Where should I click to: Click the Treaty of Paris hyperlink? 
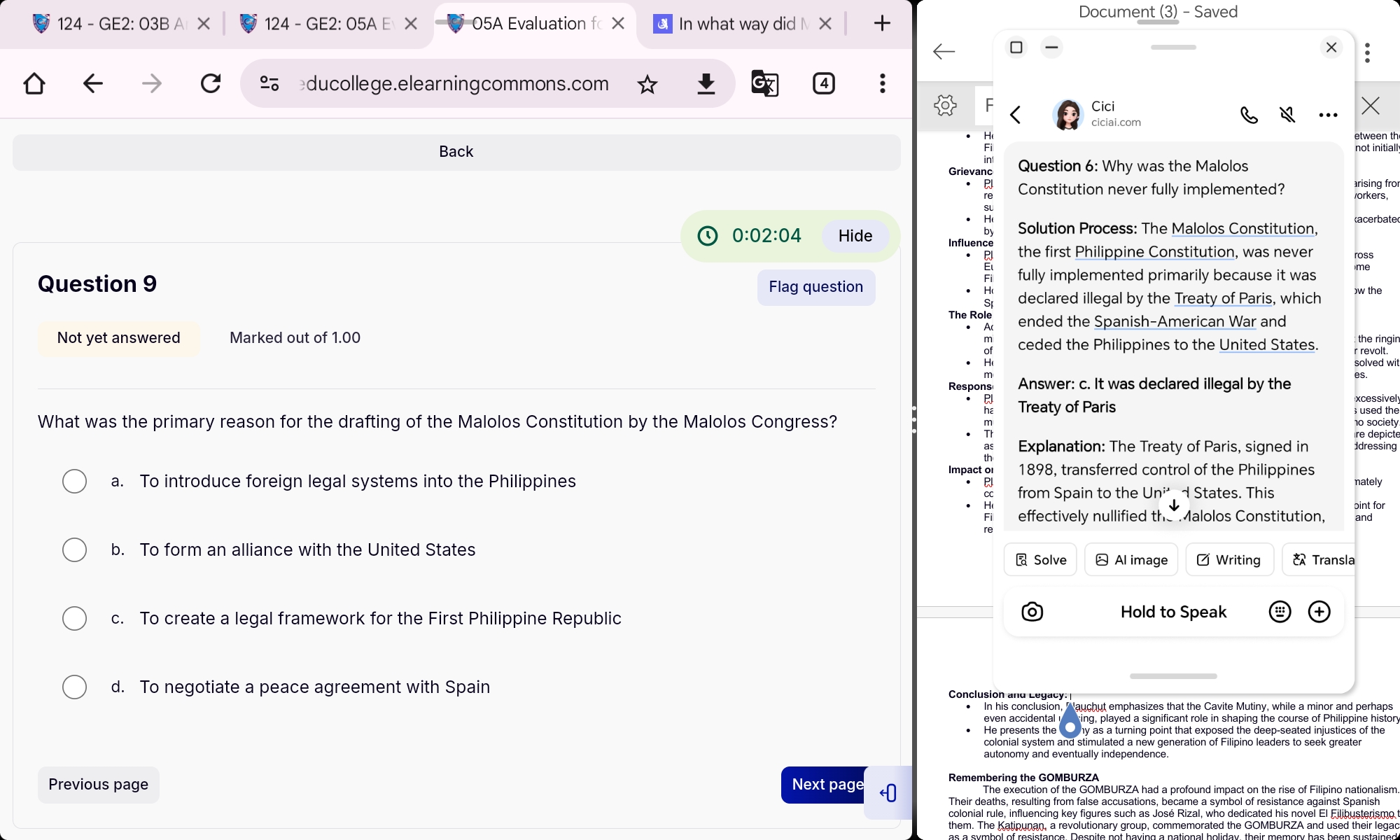click(1222, 298)
